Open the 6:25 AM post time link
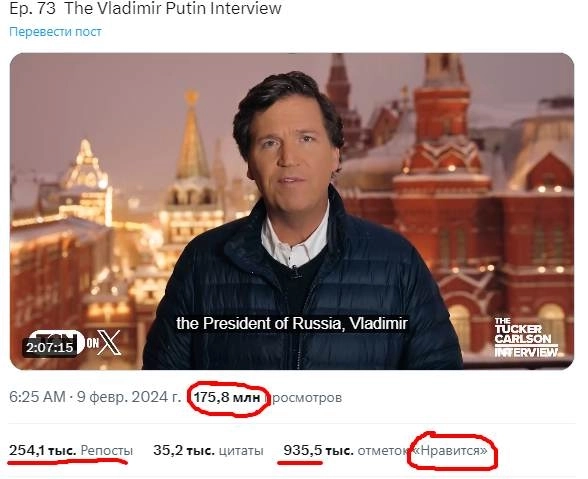 point(37,397)
